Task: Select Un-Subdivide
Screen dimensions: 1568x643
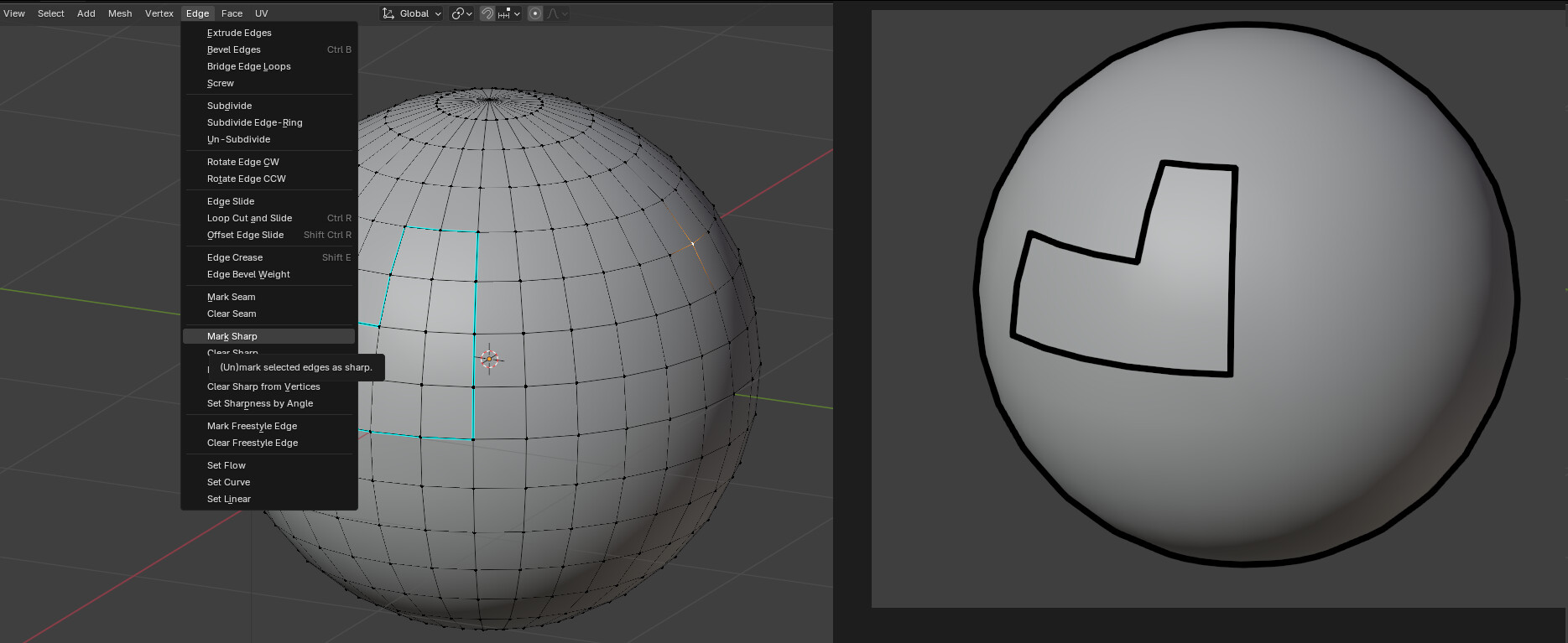Action: 269,139
